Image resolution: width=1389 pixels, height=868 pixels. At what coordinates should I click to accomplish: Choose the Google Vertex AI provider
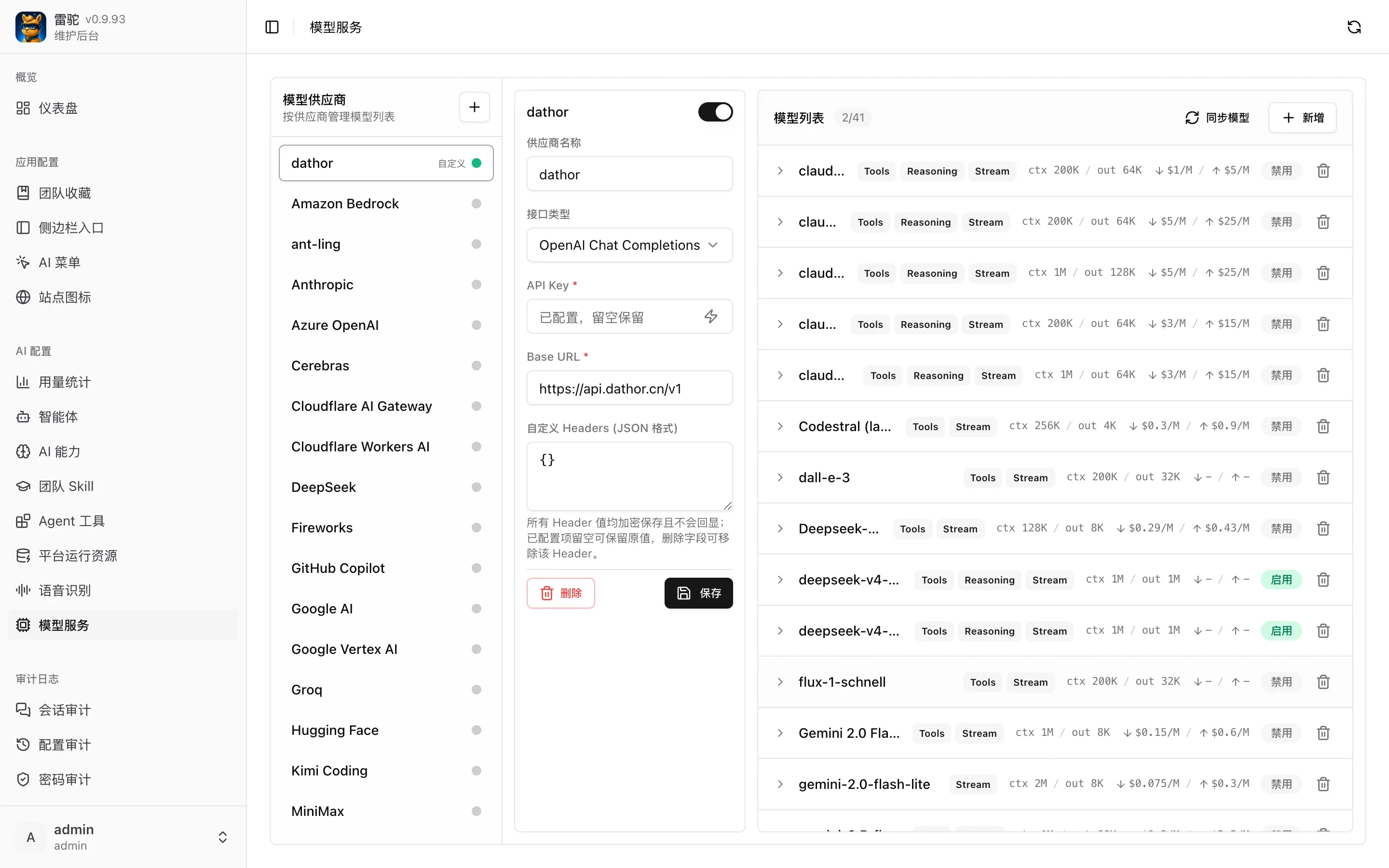coord(386,649)
